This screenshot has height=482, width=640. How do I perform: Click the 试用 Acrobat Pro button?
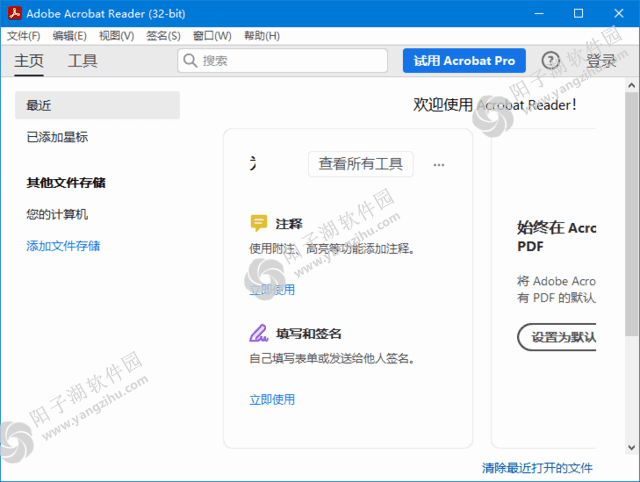point(464,60)
